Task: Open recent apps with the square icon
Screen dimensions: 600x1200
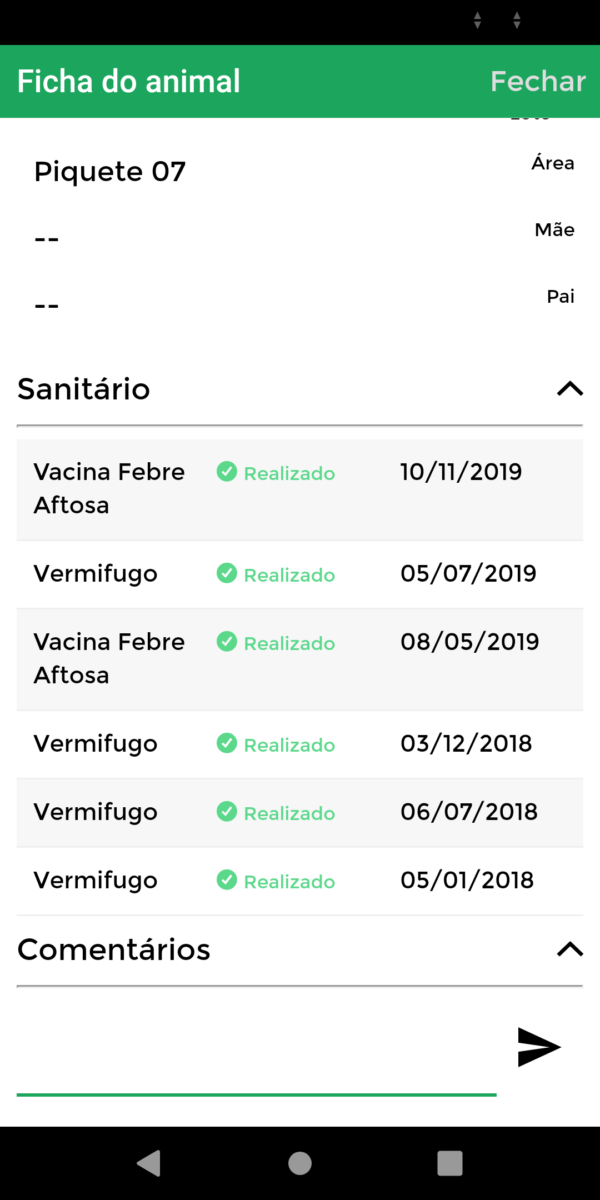Action: (x=450, y=1163)
